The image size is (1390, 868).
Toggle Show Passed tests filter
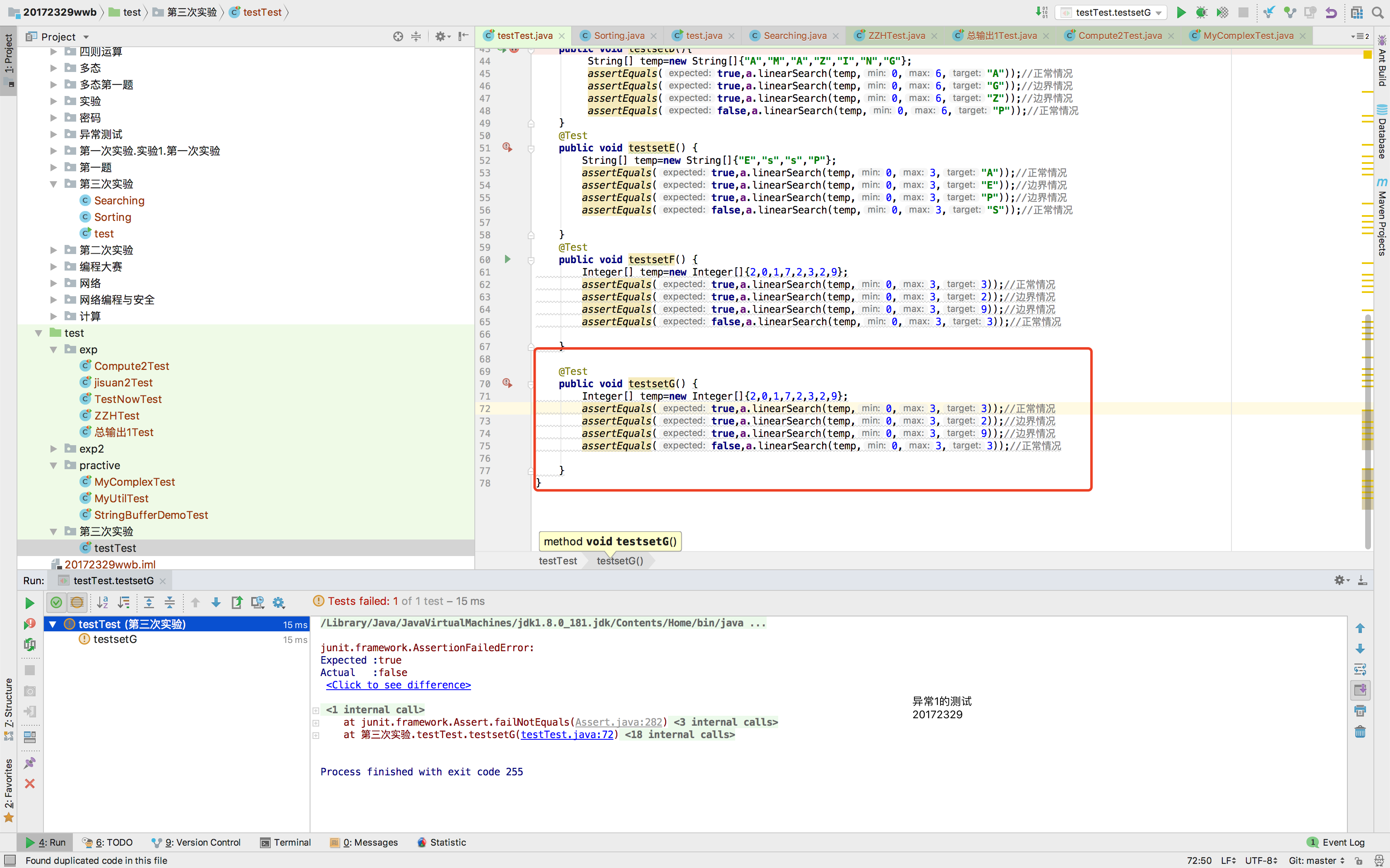[56, 602]
